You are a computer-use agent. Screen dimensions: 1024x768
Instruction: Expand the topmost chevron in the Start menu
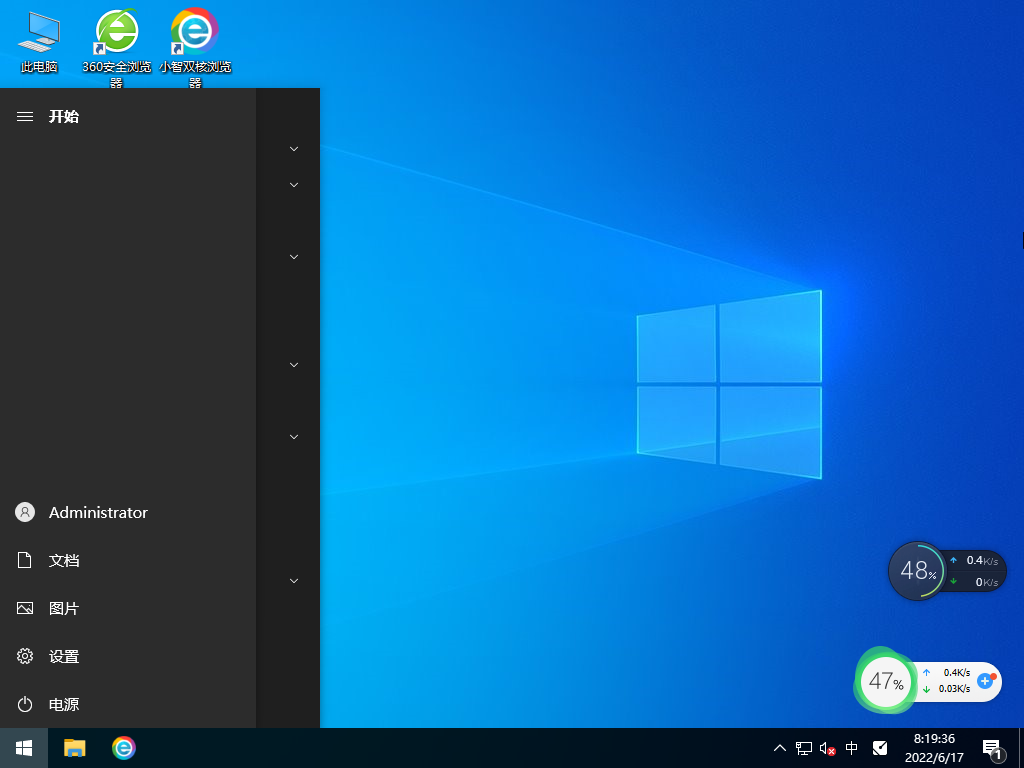point(292,148)
